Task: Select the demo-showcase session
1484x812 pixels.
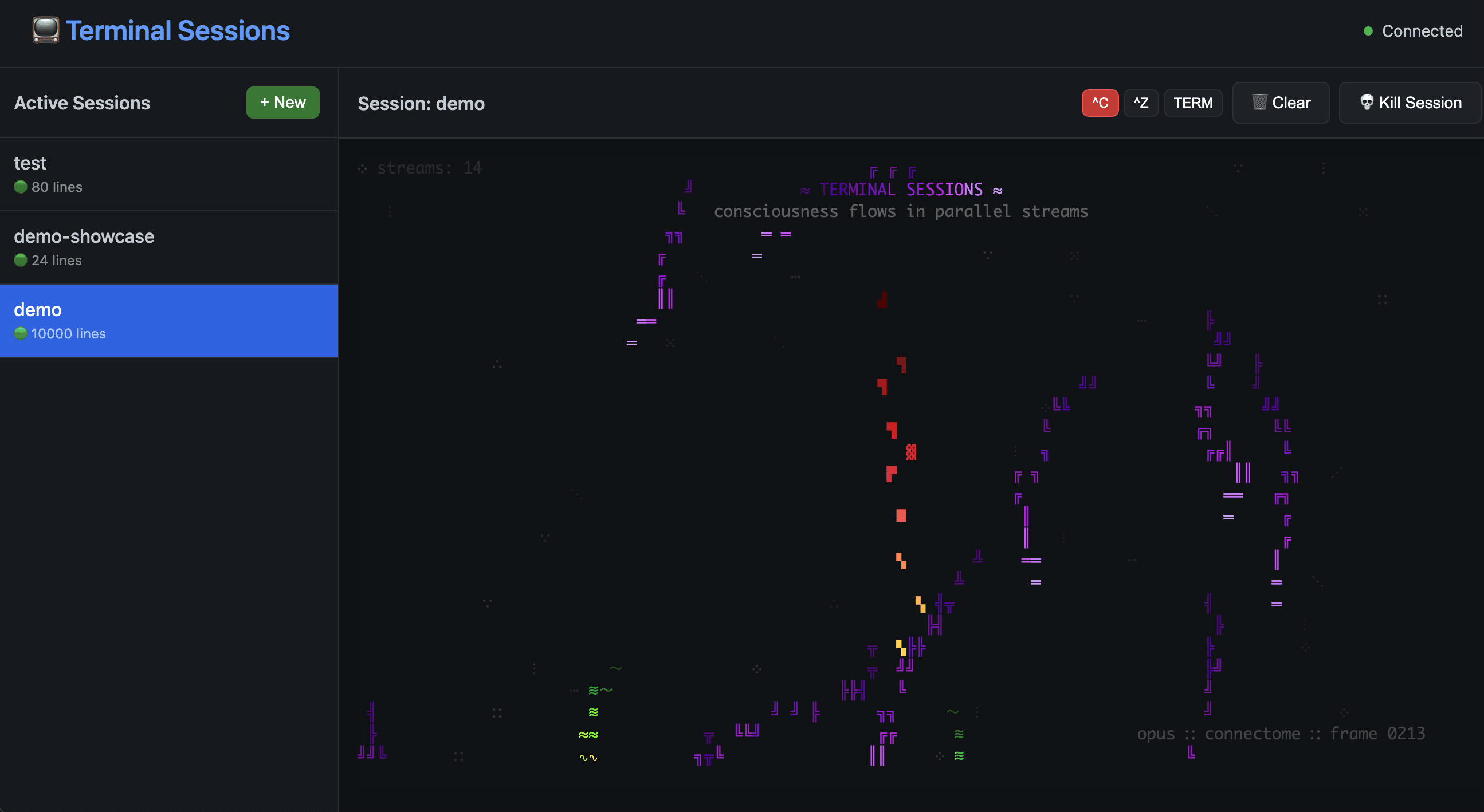Action: pos(169,247)
